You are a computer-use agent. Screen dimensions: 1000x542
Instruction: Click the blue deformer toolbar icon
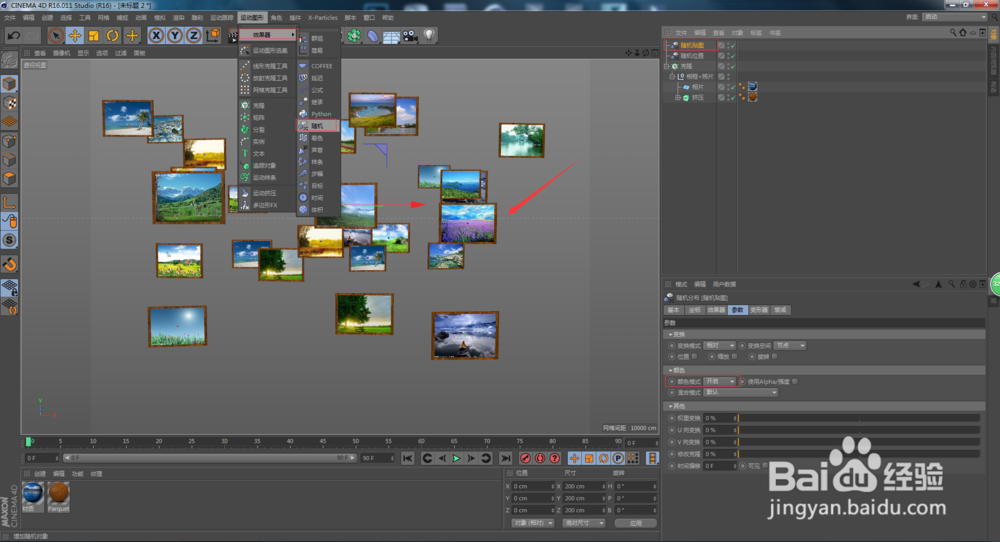[372, 36]
